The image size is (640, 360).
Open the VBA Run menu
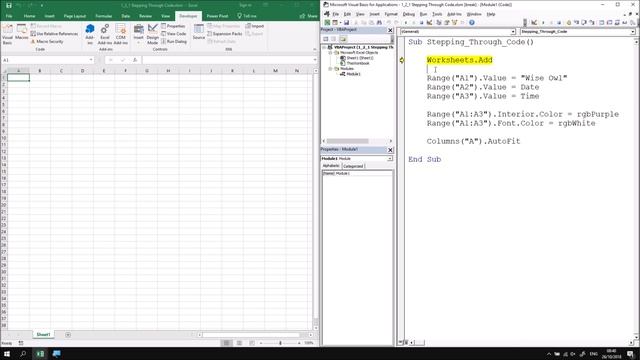point(423,14)
